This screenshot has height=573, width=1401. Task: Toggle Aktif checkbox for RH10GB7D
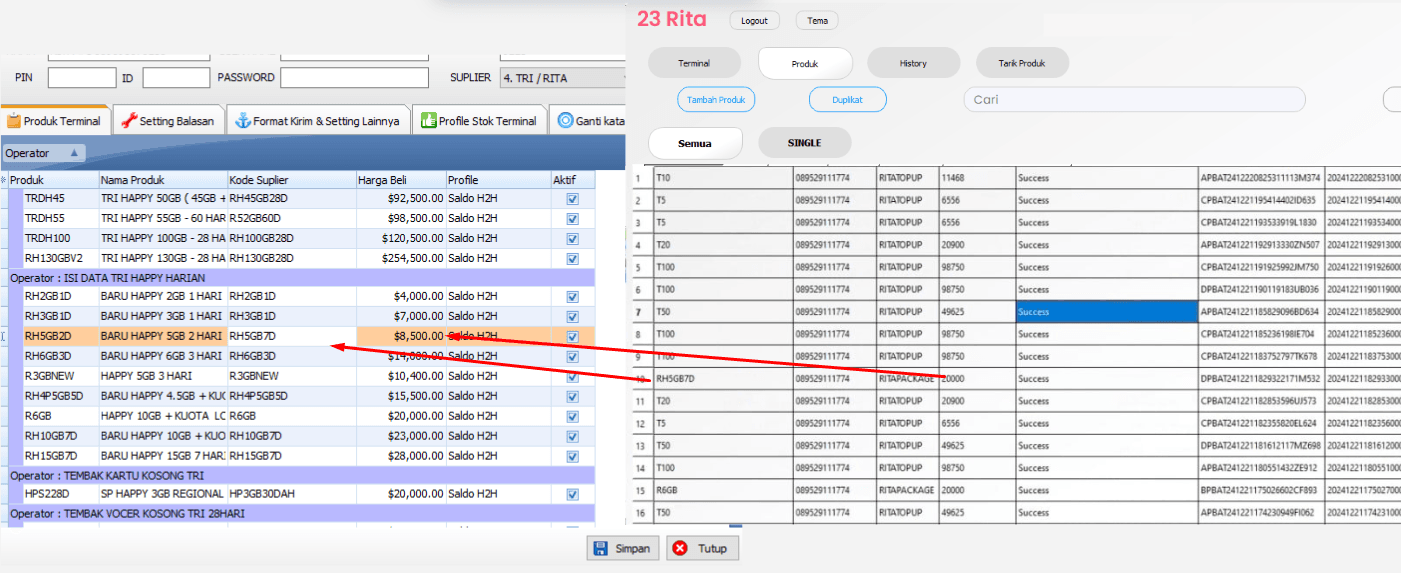tap(572, 435)
